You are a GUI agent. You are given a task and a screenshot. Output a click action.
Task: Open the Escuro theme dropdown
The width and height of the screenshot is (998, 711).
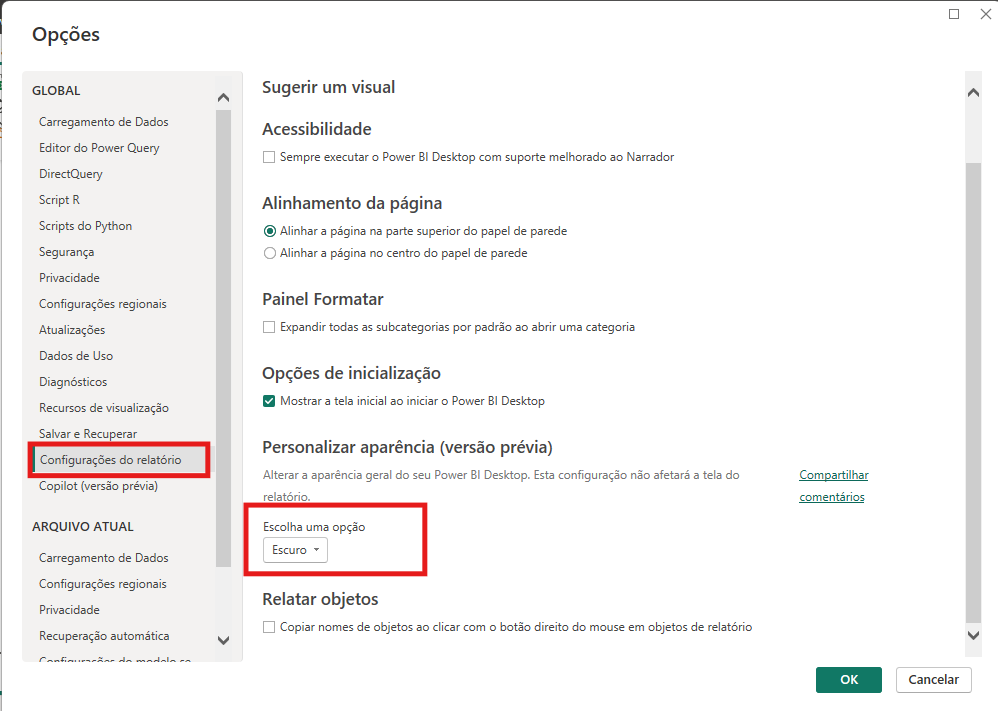pyautogui.click(x=295, y=549)
